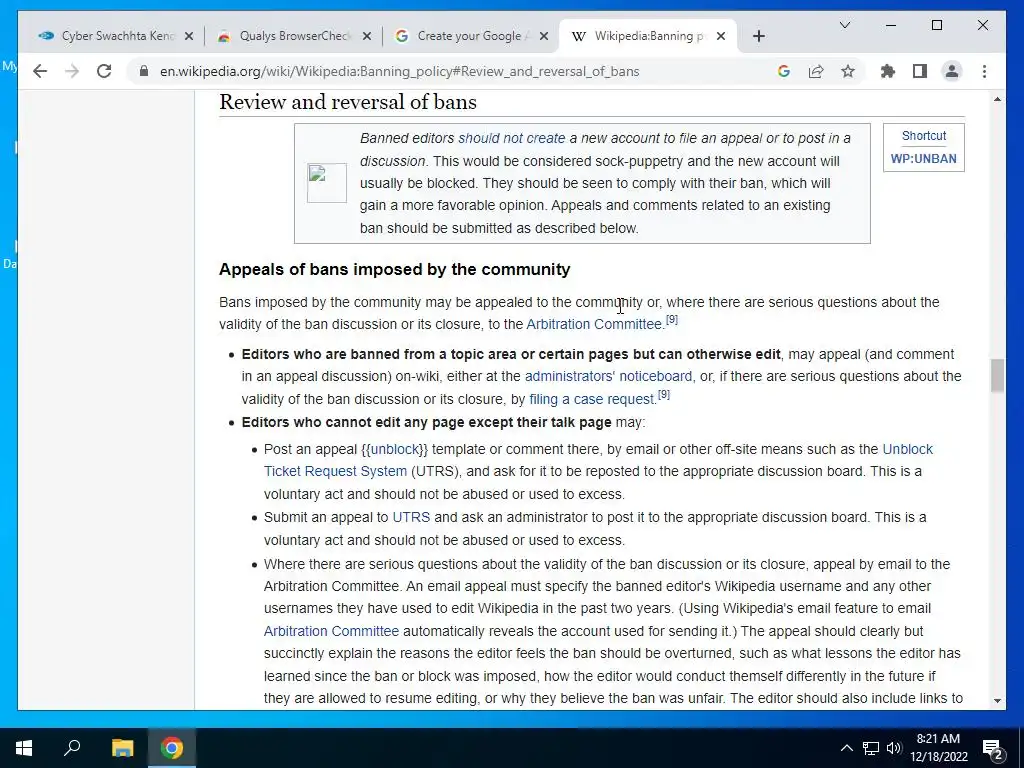Viewport: 1024px width, 768px height.
Task: Click the broken image in the notice box
Action: tap(327, 183)
